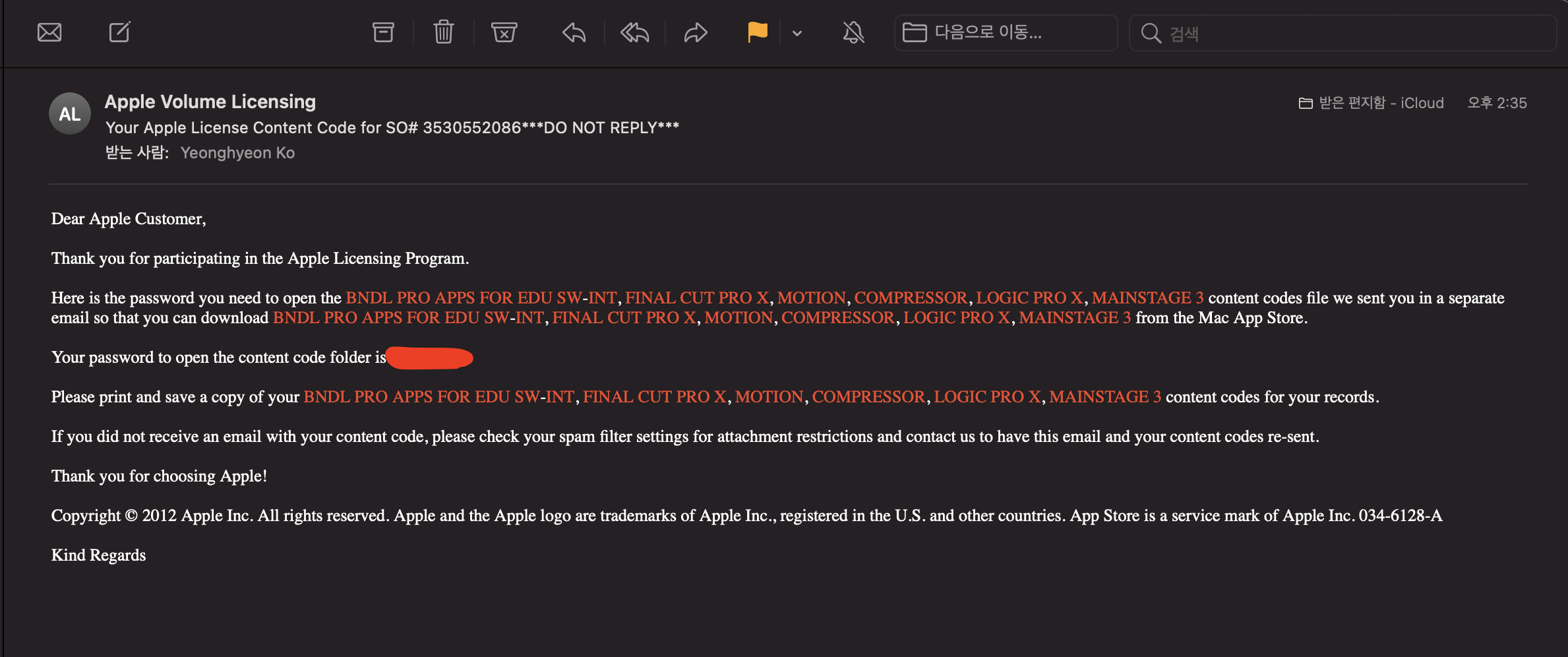Click the 검색 search field
Viewport: 1568px width, 657px height.
coord(1342,33)
